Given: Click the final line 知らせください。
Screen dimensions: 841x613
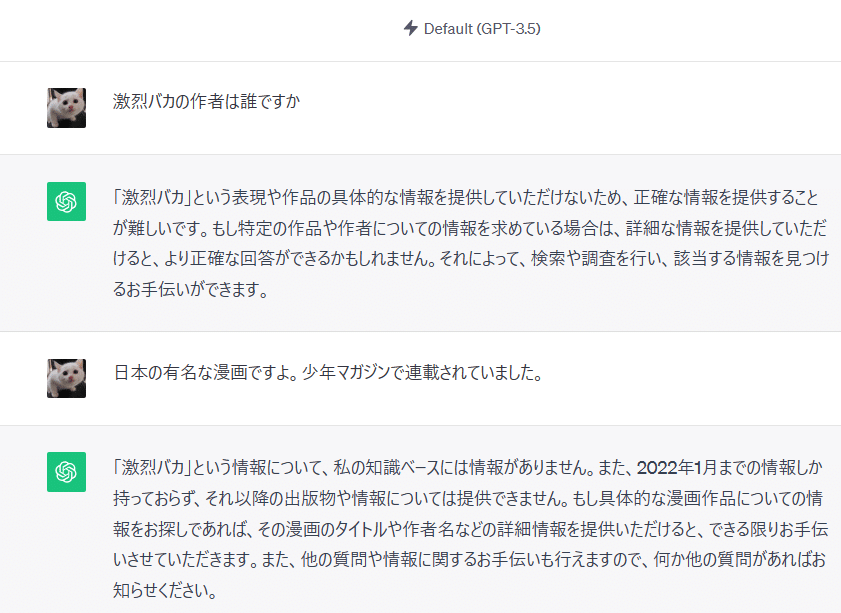Looking at the screenshot, I should [165, 591].
